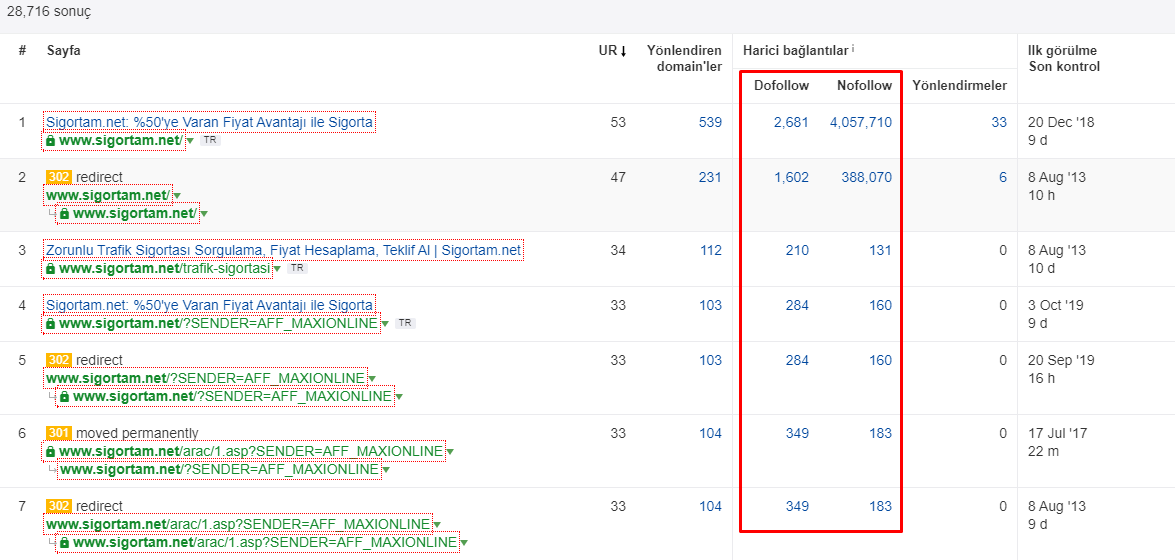Open row 1 www.sigortam.net/ URL link
Viewport: 1175px width, 560px height.
(x=120, y=141)
